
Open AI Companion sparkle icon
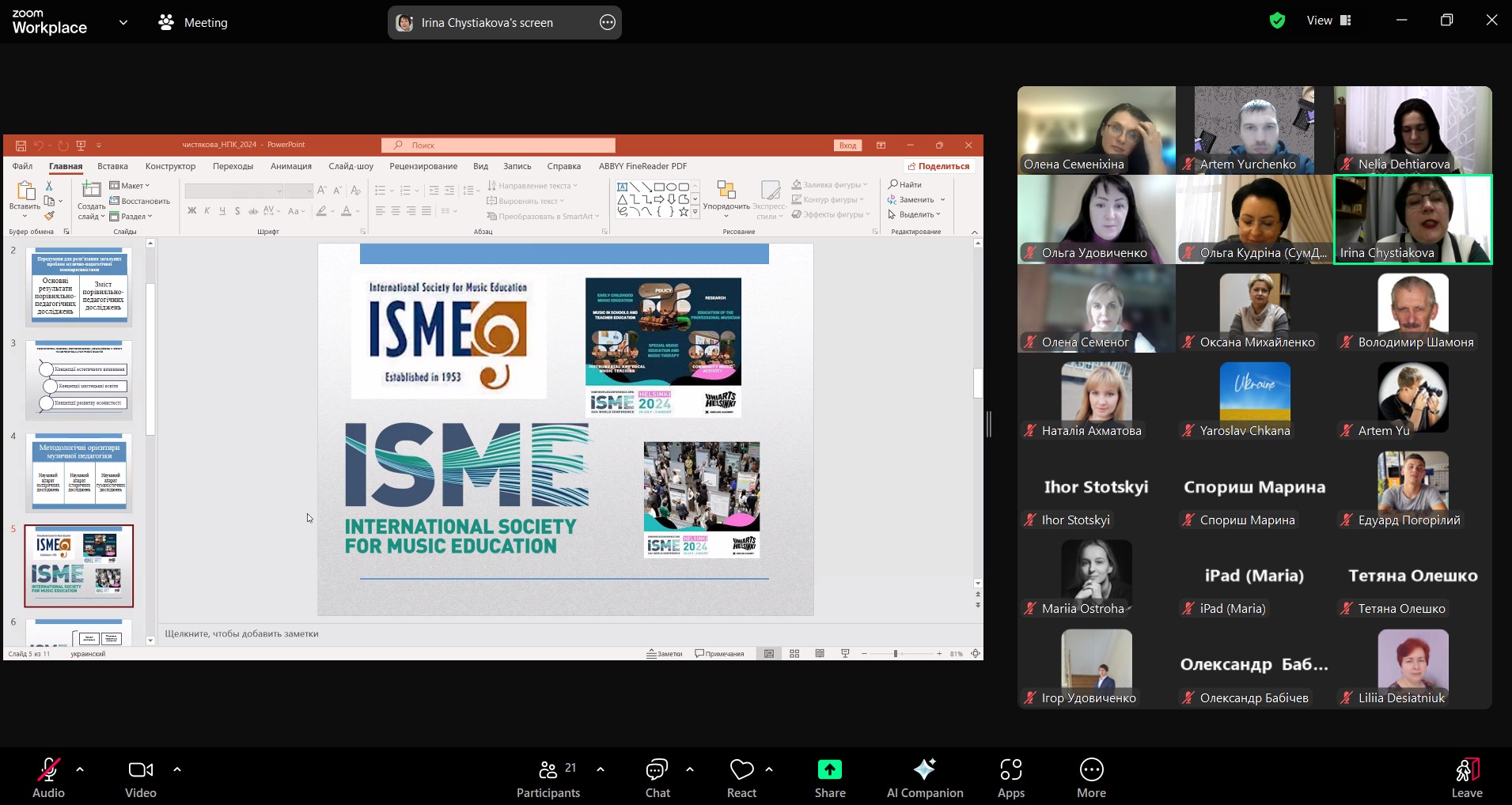pyautogui.click(x=924, y=769)
